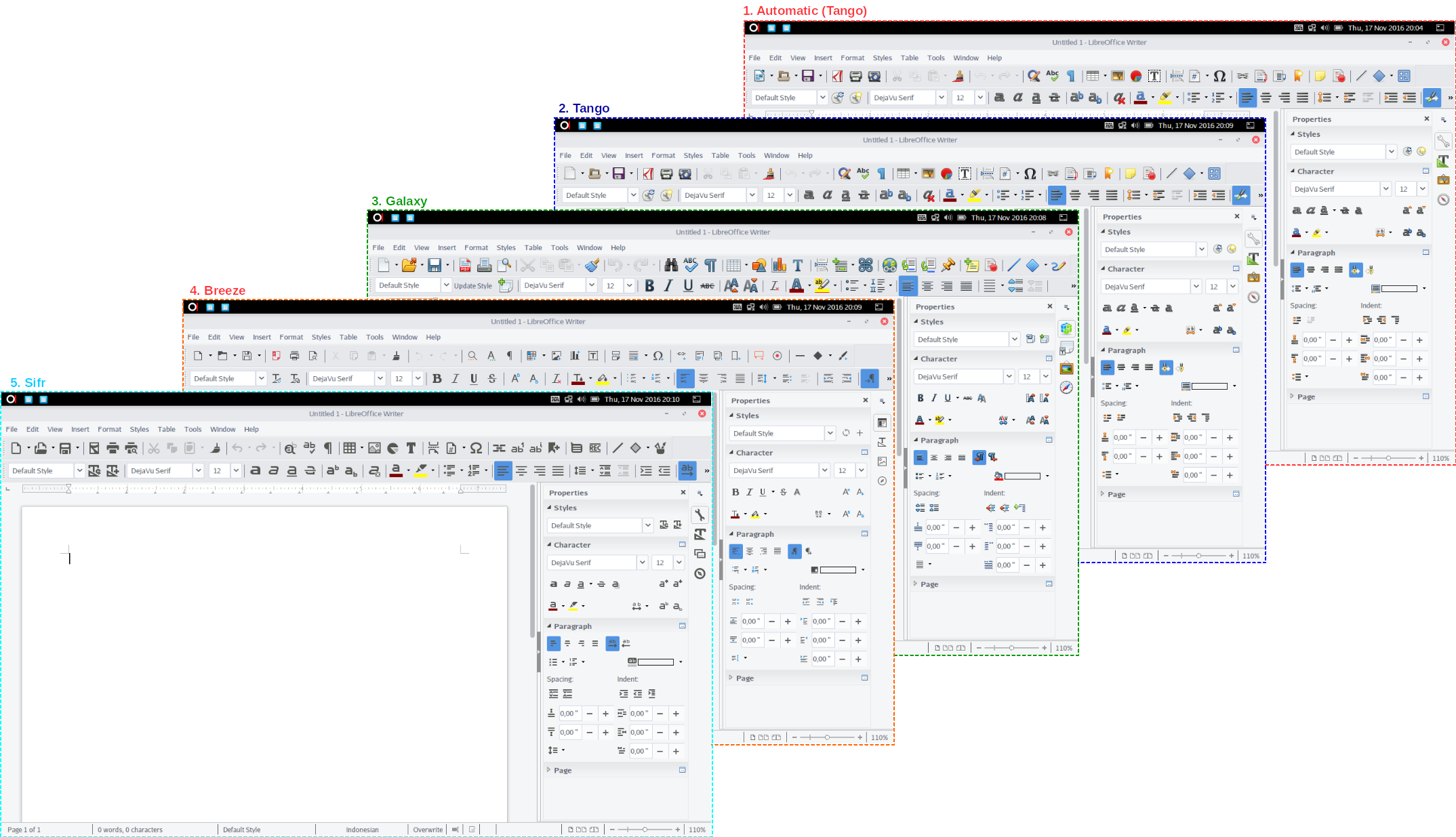Toggle formatting marks in Sifr window toolbar

point(328,448)
